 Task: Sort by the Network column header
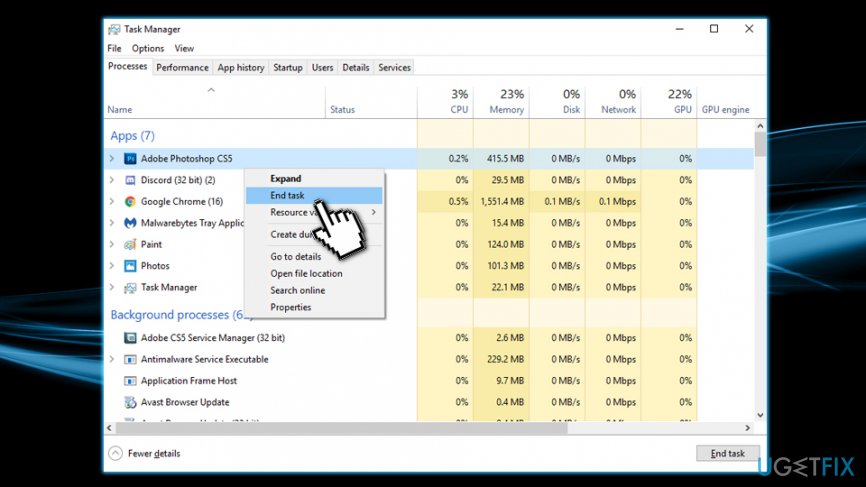613,102
